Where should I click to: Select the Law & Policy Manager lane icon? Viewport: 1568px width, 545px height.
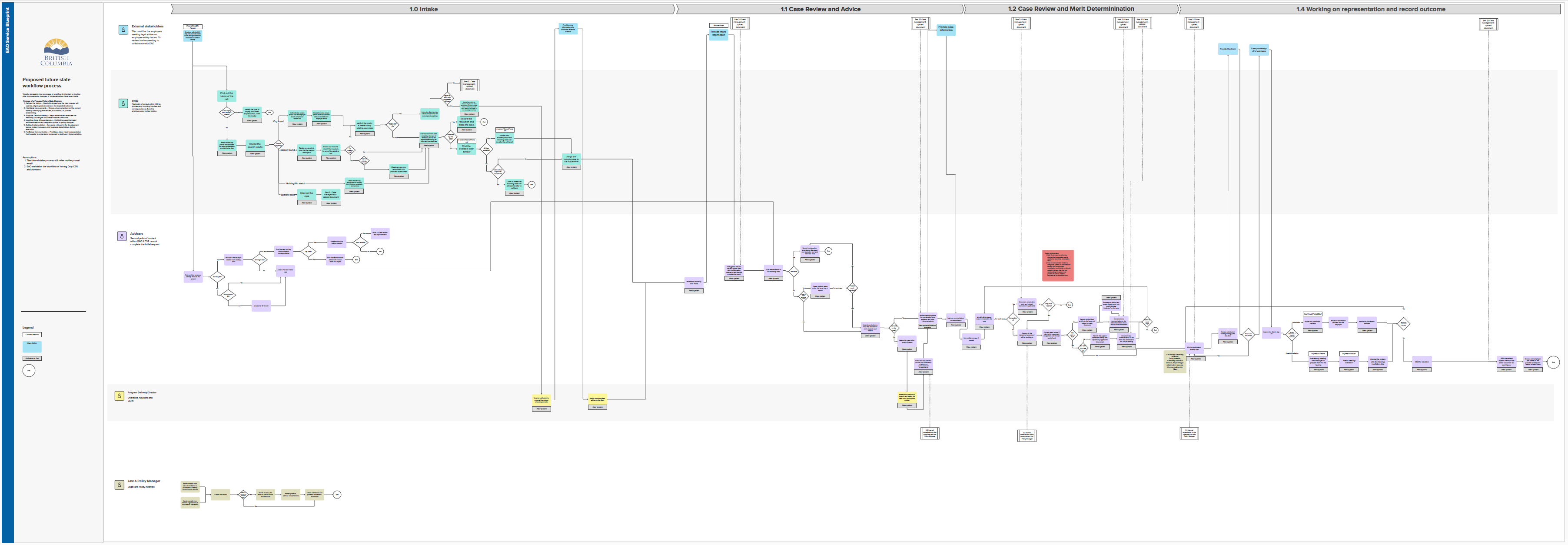120,485
